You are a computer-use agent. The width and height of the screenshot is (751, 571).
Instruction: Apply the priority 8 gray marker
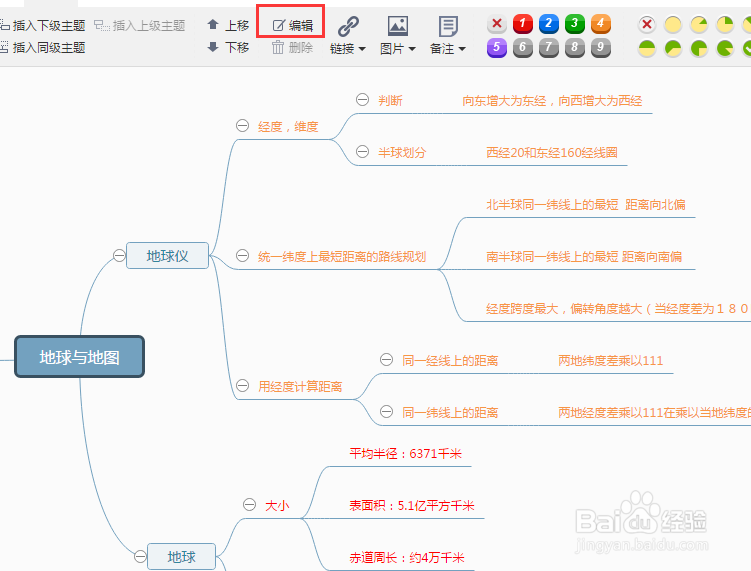[x=574, y=48]
